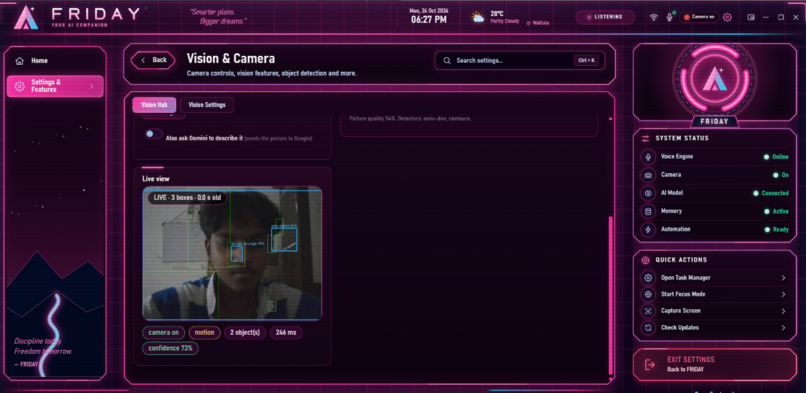
Task: Click the vertical panel scrollbar
Action: coord(611,295)
